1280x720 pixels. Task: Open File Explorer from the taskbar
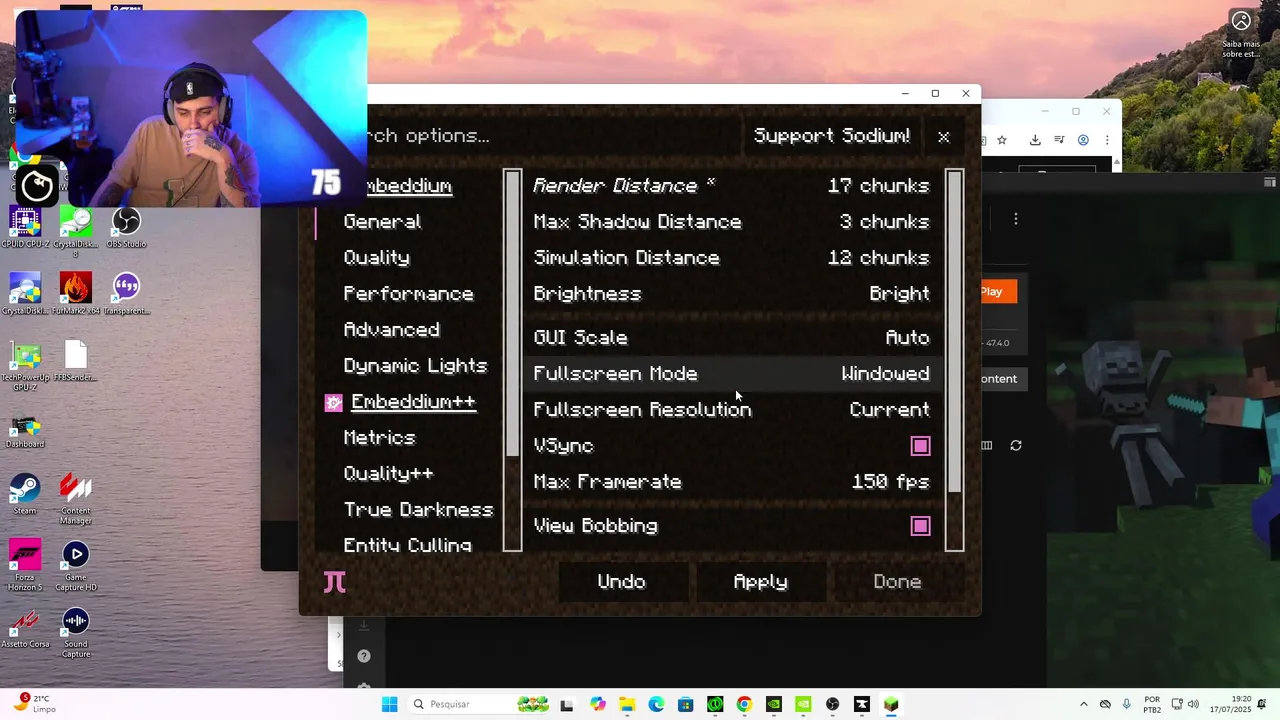pyautogui.click(x=626, y=704)
